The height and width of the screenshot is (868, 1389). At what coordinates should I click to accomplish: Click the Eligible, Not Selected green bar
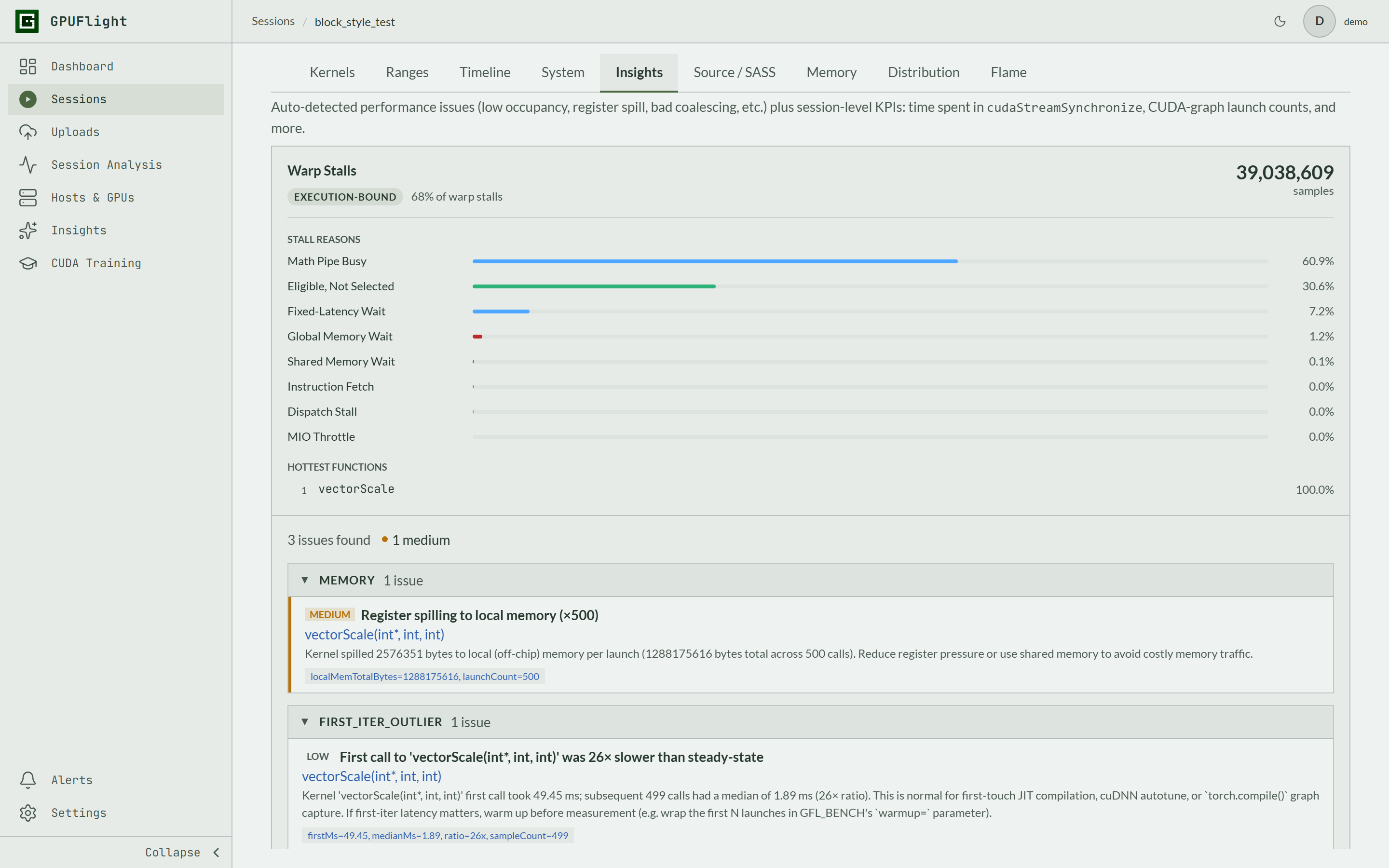coord(594,286)
